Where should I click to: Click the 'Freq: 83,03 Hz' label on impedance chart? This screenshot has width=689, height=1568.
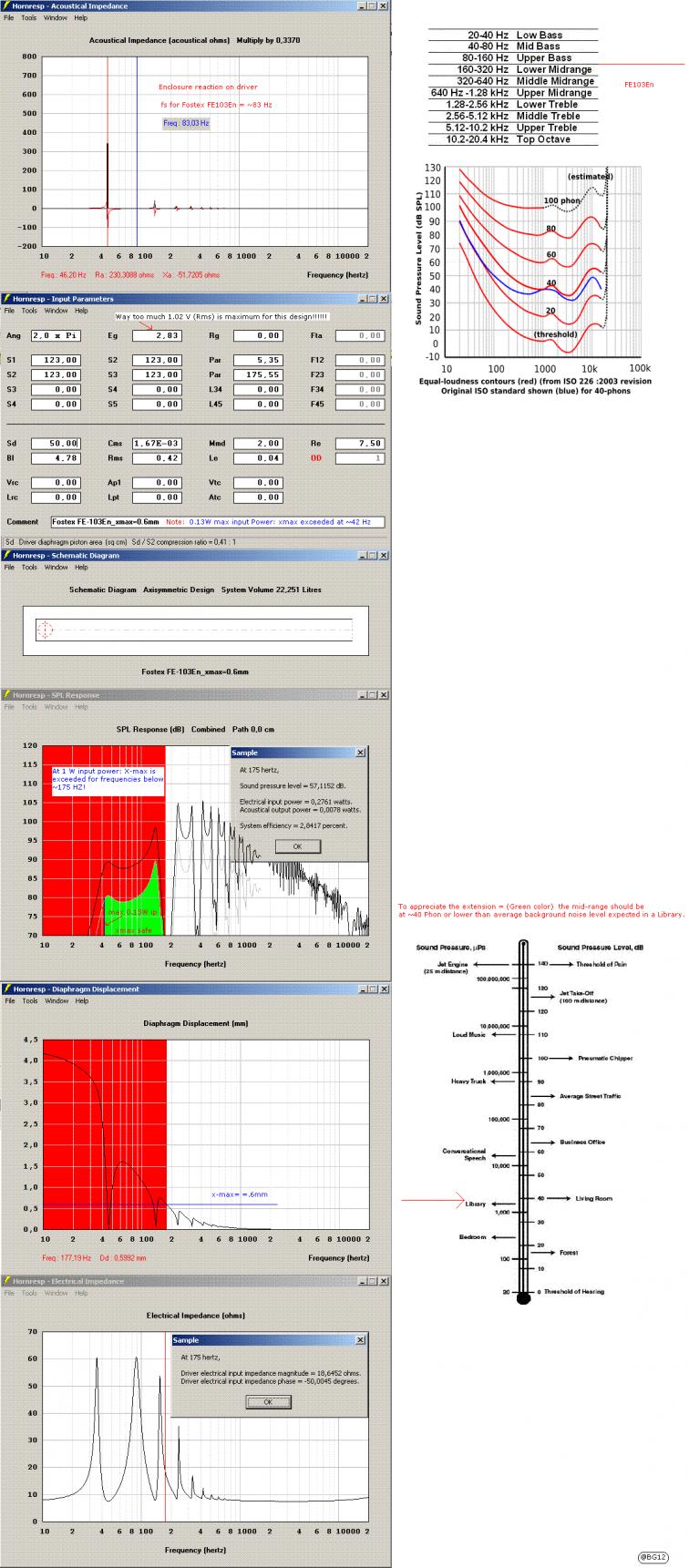point(186,122)
